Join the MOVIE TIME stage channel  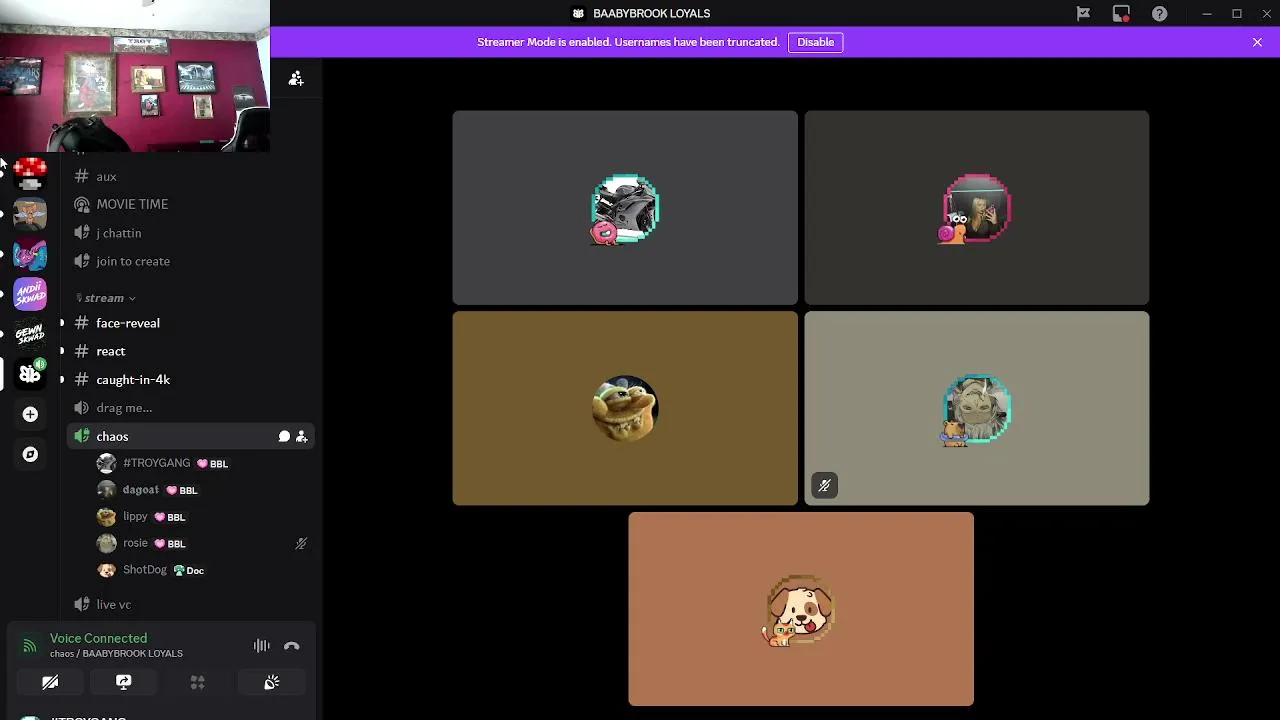[190, 204]
